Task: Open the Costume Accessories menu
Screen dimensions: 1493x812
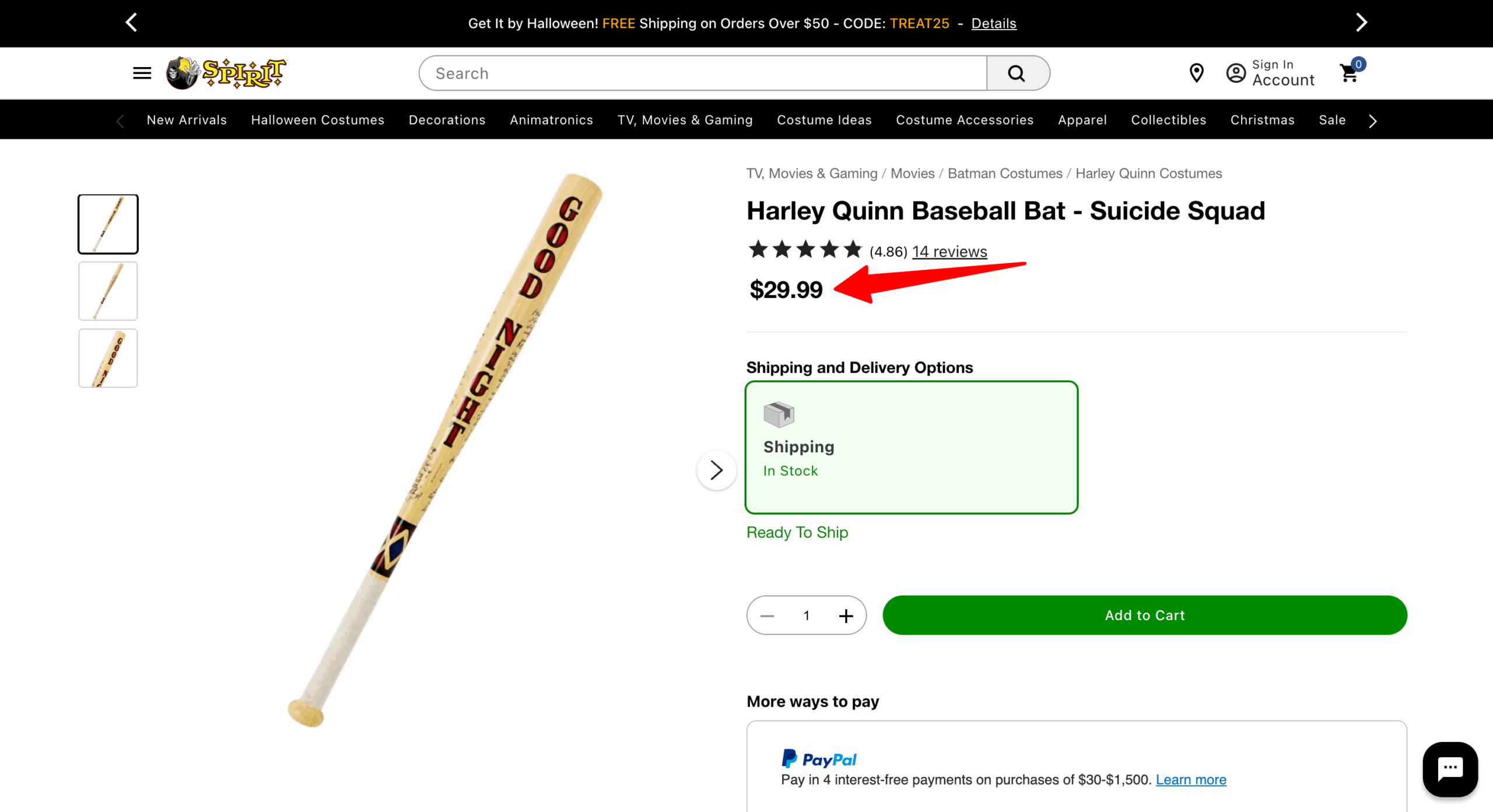Action: [965, 119]
